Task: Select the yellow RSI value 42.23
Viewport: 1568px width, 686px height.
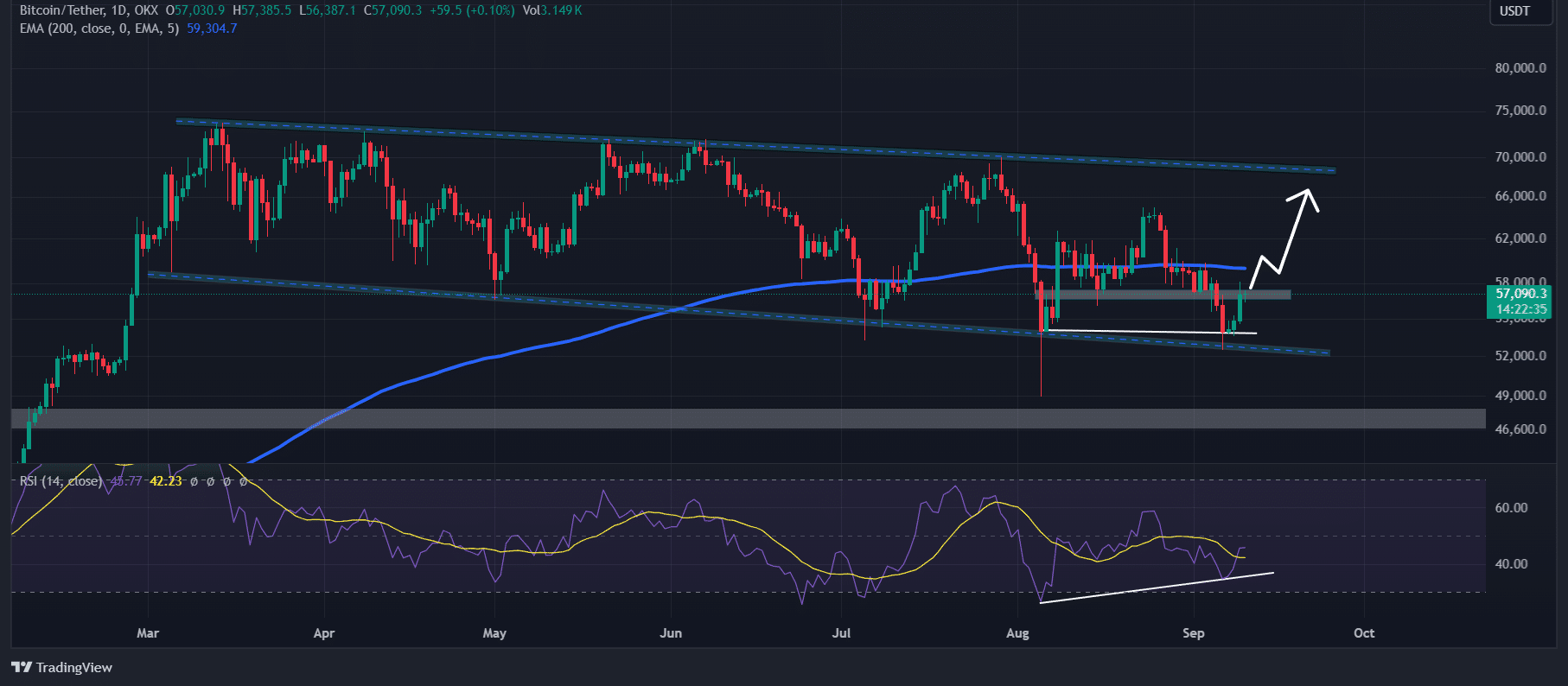Action: tap(166, 481)
